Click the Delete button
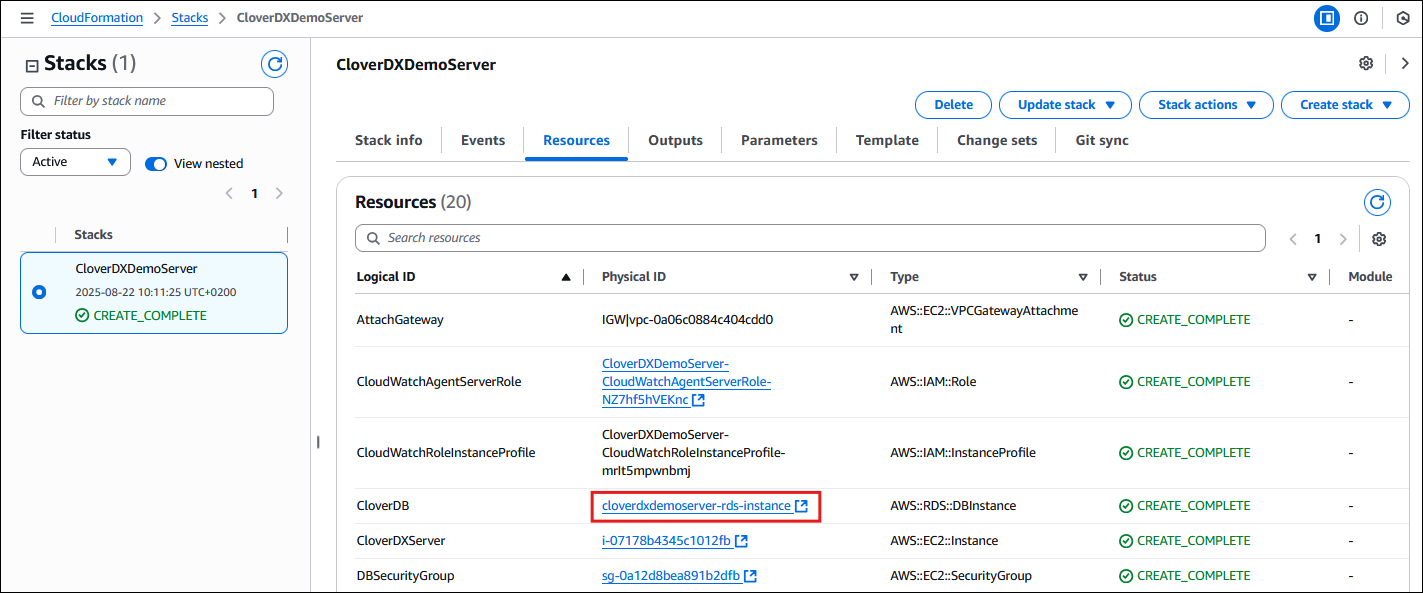This screenshot has width=1423, height=593. click(952, 104)
